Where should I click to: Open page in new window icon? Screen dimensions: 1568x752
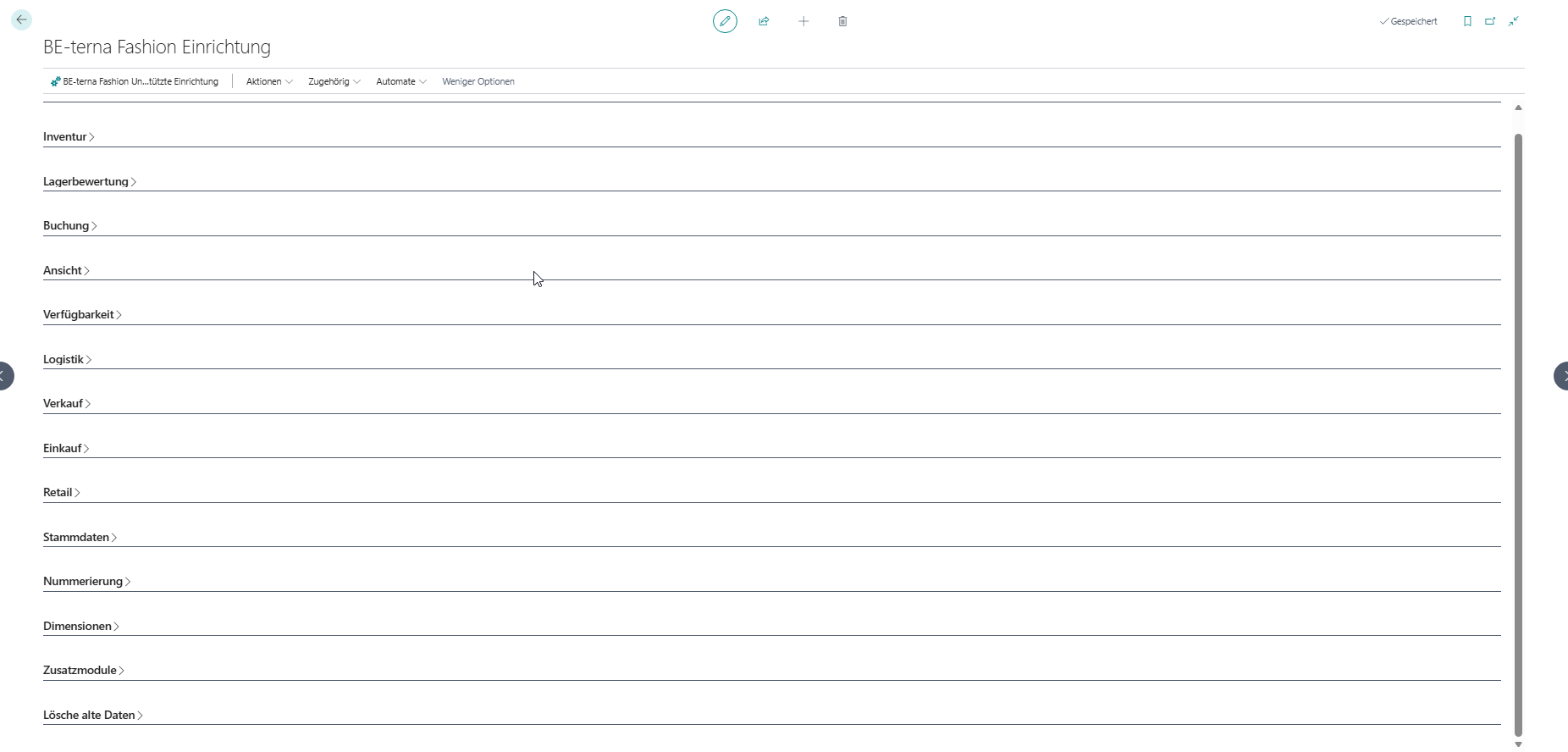pyautogui.click(x=1490, y=21)
